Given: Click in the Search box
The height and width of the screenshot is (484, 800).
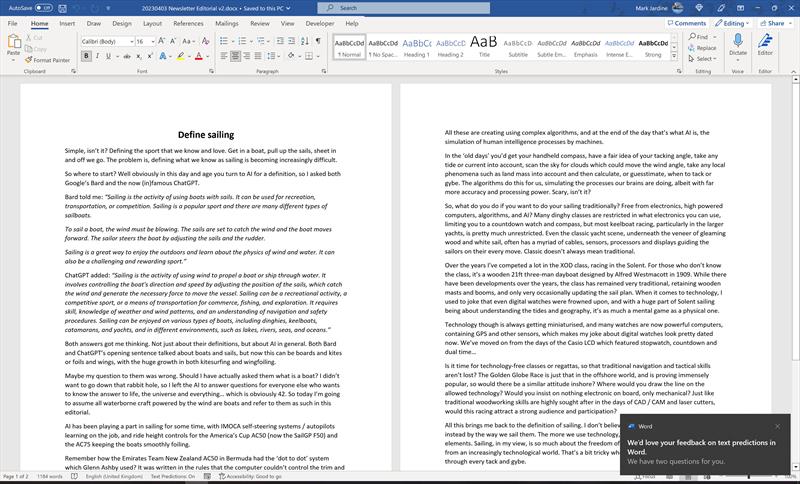Looking at the screenshot, I should (x=404, y=8).
